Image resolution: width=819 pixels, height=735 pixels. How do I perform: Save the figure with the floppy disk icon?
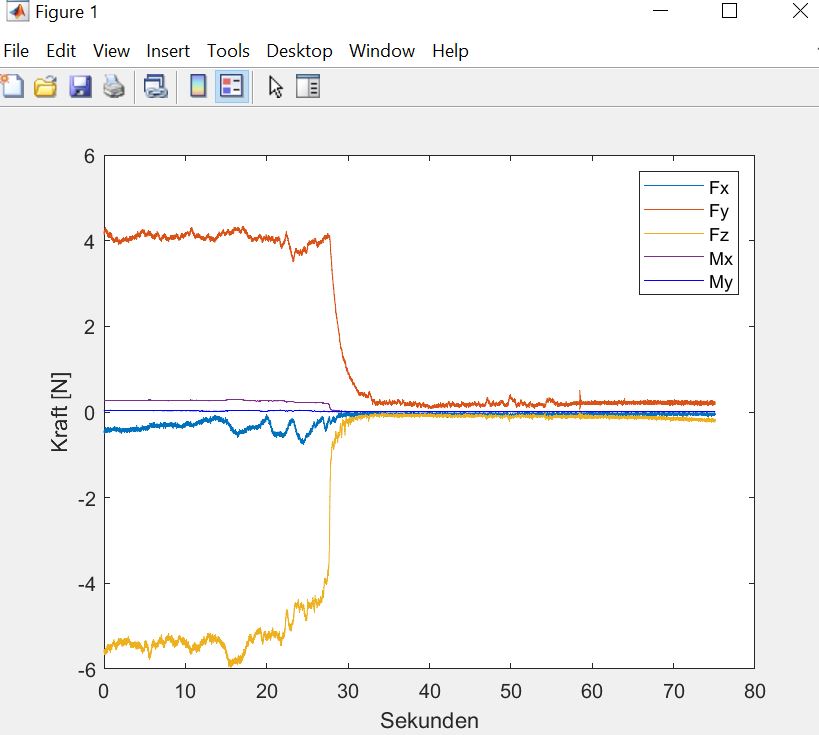[x=80, y=87]
